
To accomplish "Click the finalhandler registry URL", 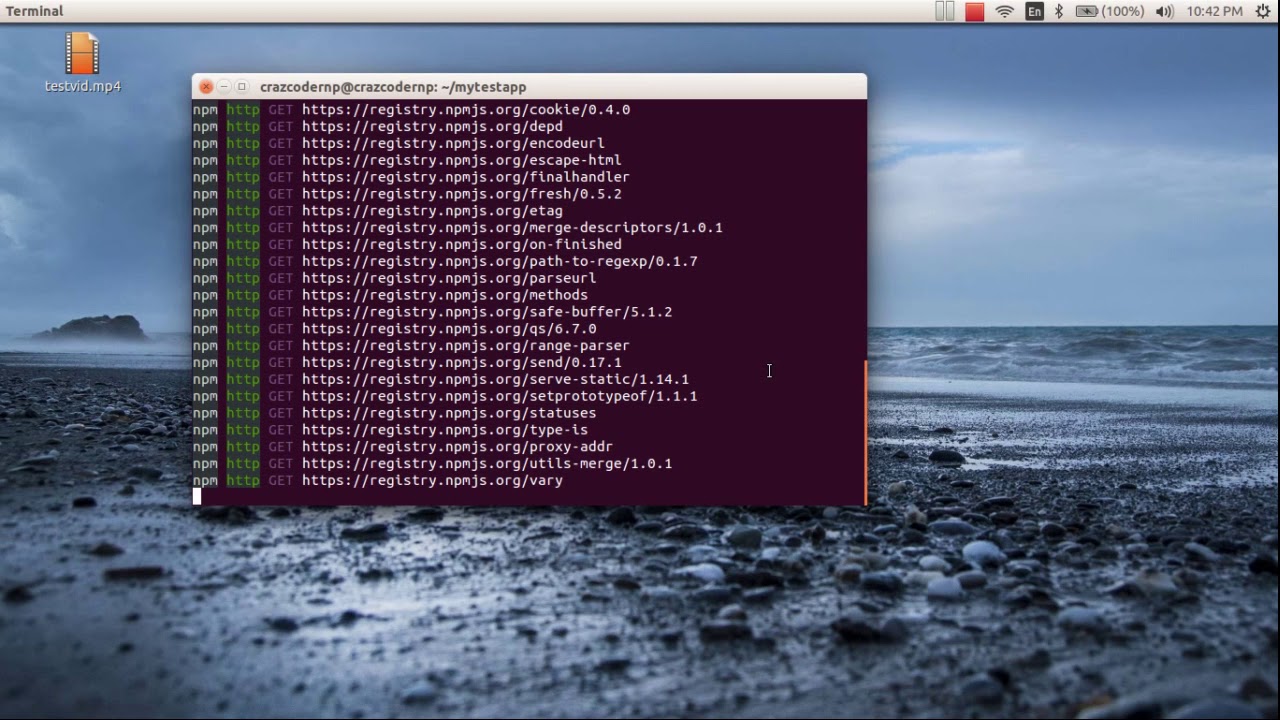I will (x=466, y=177).
